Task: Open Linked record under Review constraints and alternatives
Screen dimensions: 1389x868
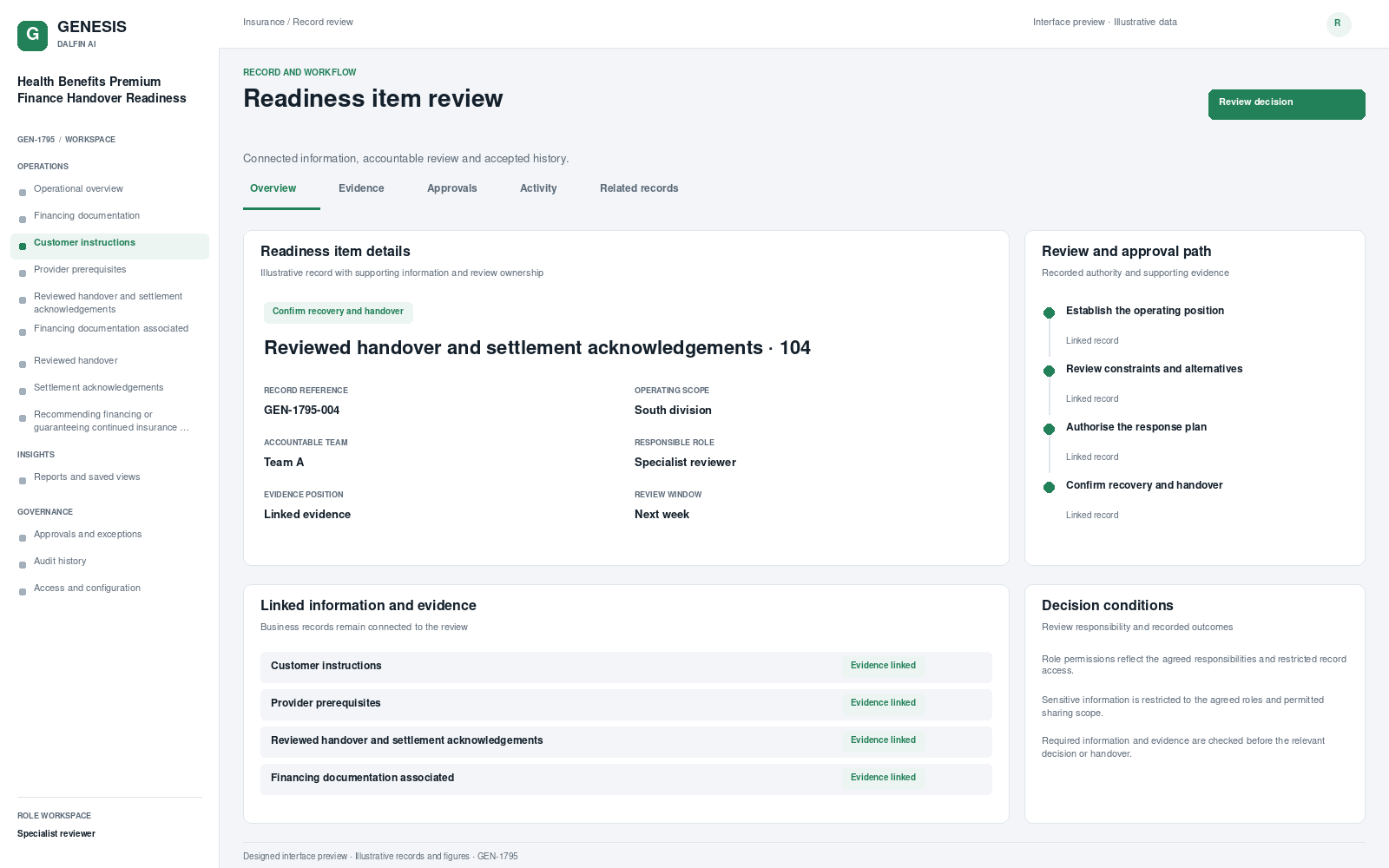Action: 1092,399
